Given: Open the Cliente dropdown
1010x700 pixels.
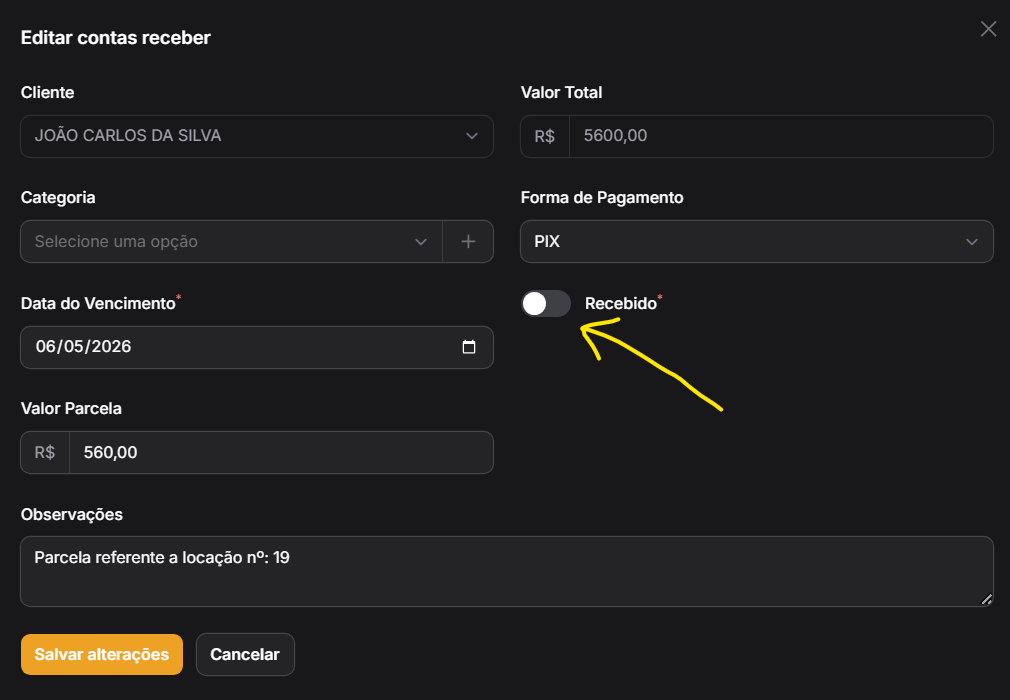Looking at the screenshot, I should [x=257, y=136].
